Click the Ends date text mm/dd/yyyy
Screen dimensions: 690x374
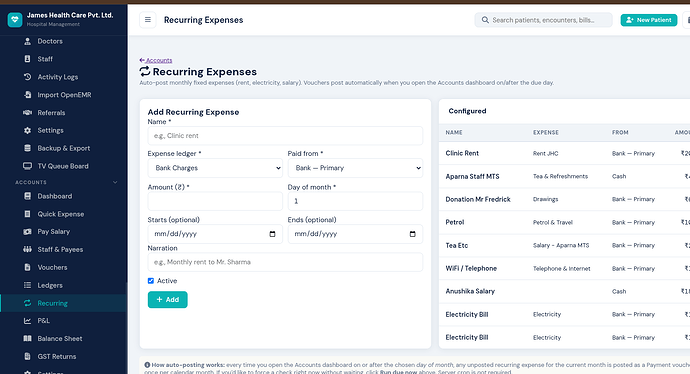click(316, 234)
